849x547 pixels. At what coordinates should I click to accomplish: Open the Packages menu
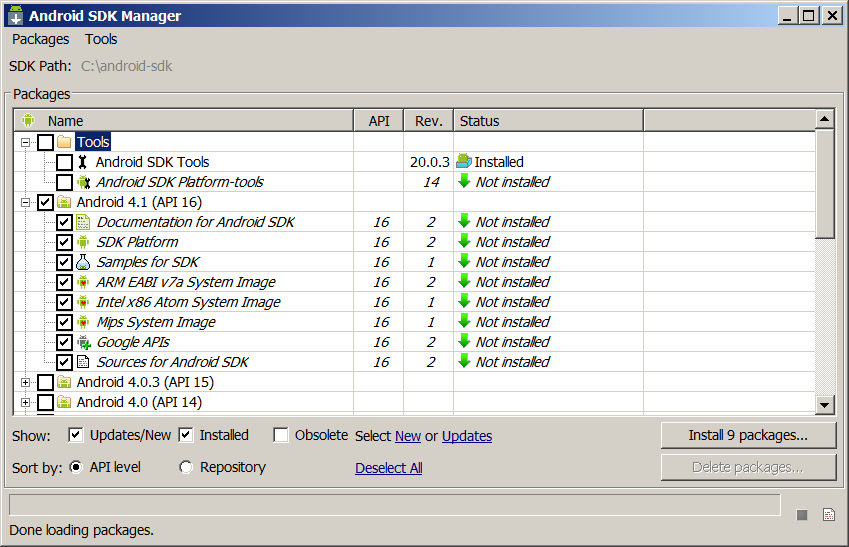coord(41,39)
